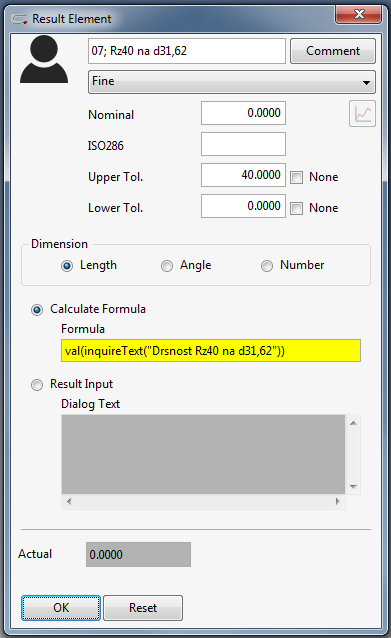Screen dimensions: 391x638
Task: Click the Fine dropdown arrow
Action: 366,83
